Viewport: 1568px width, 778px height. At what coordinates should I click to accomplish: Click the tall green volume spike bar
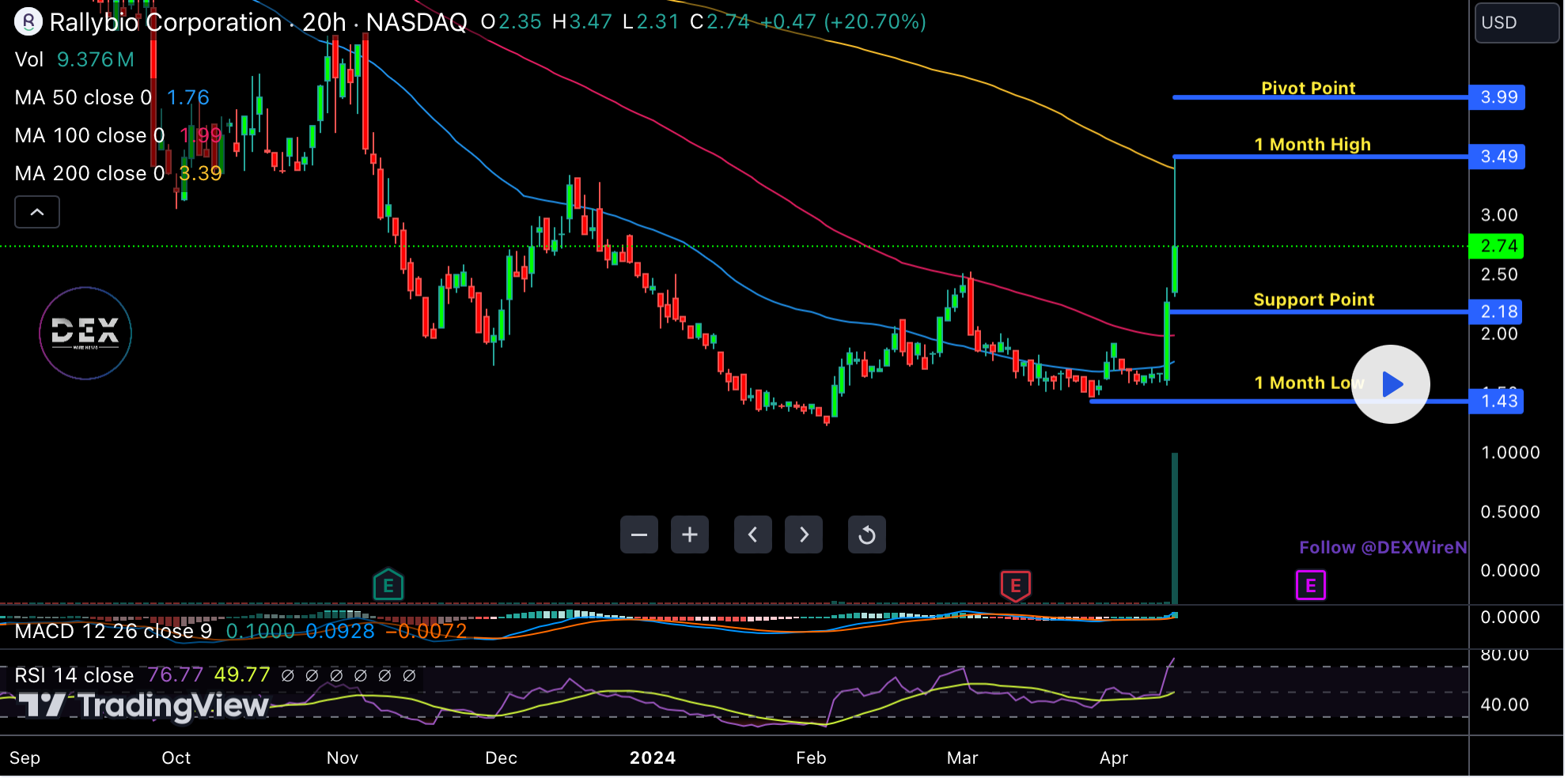[x=1175, y=528]
